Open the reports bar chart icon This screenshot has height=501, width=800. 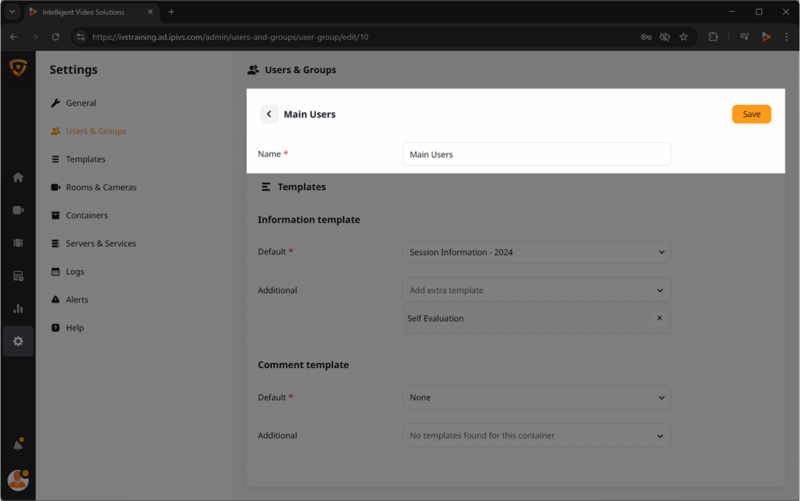pos(18,308)
